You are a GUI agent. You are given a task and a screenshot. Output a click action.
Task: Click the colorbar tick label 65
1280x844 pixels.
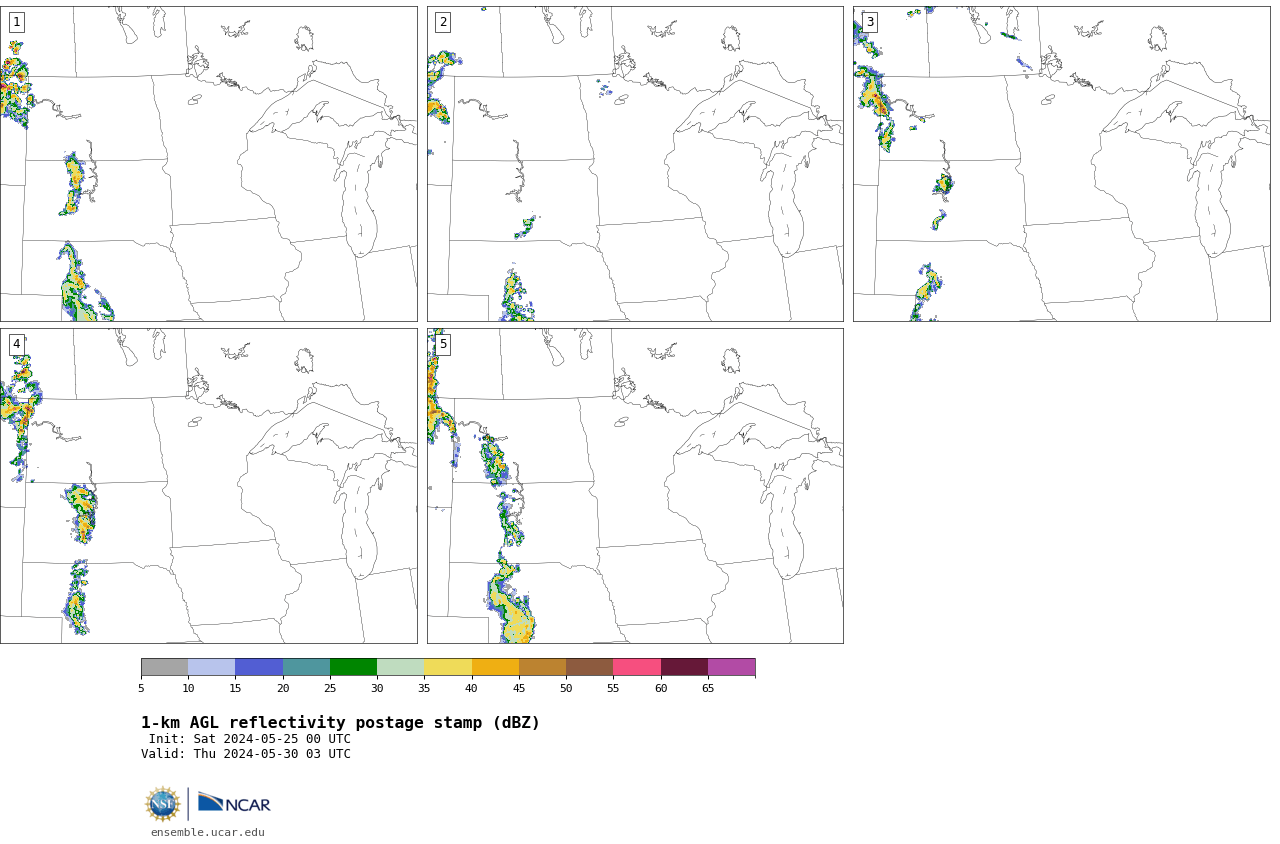[x=708, y=688]
